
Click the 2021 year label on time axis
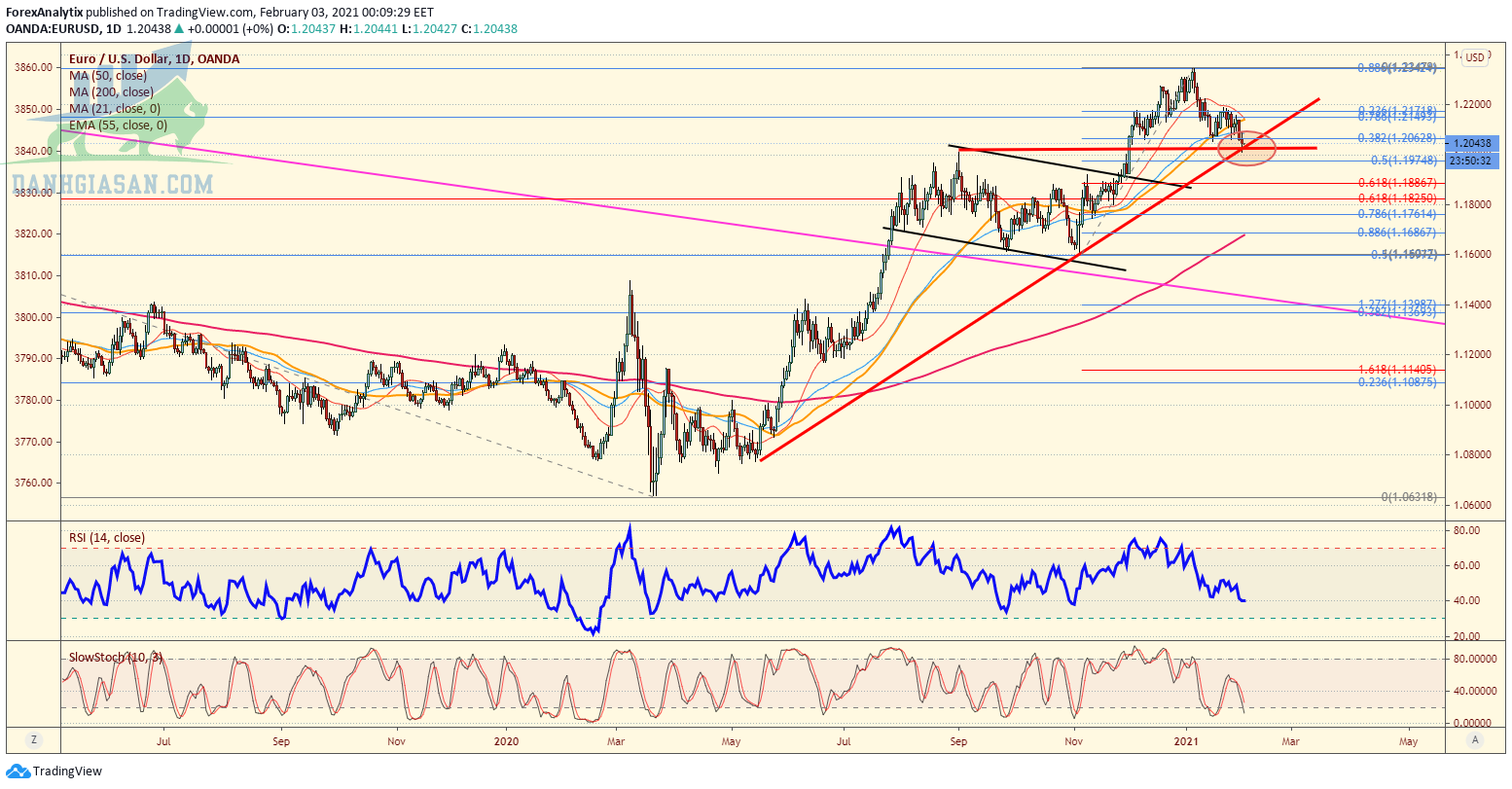click(1187, 741)
